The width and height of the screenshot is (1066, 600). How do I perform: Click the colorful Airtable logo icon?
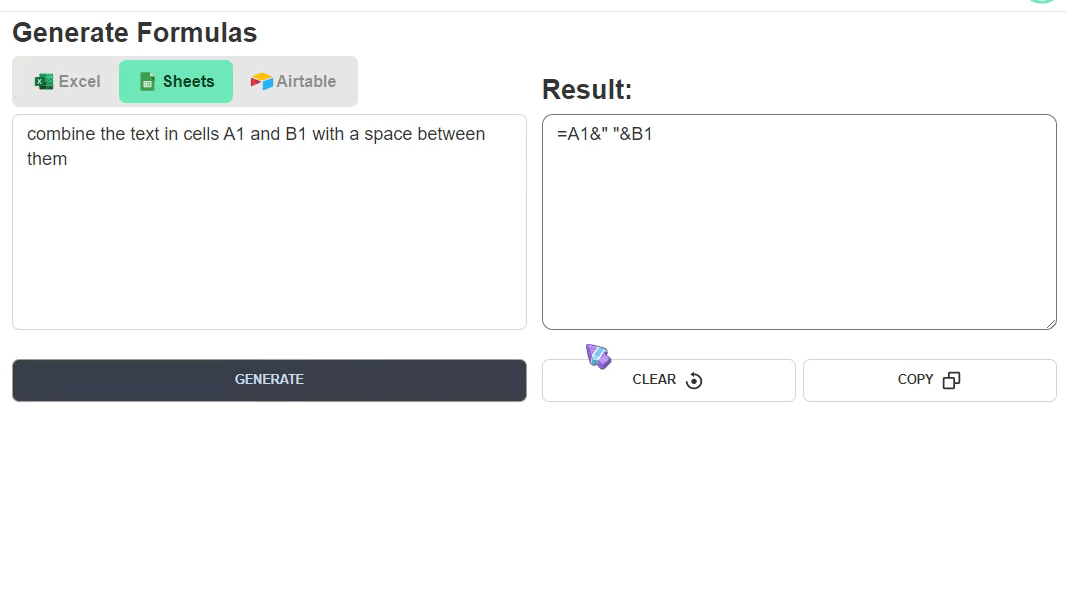coord(261,82)
